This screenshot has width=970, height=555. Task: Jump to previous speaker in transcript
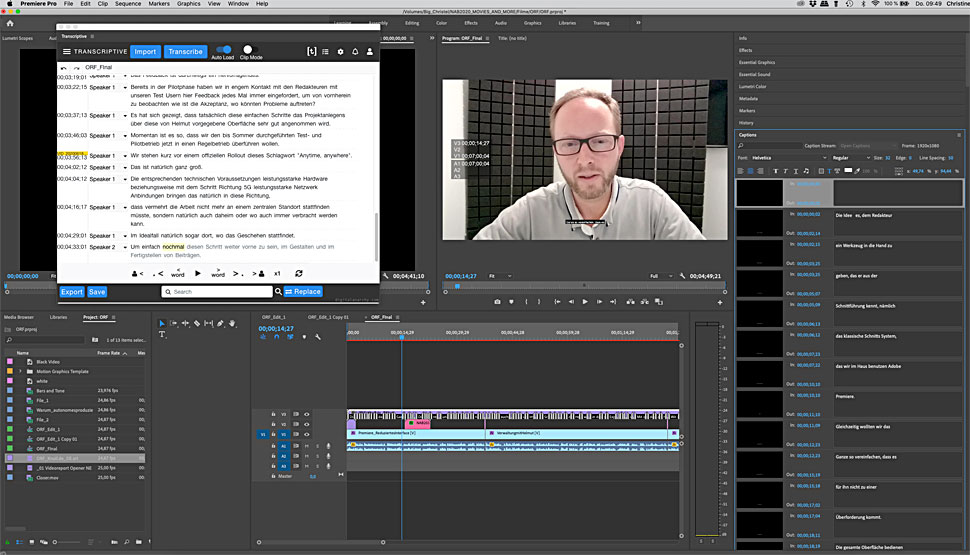[x=137, y=273]
